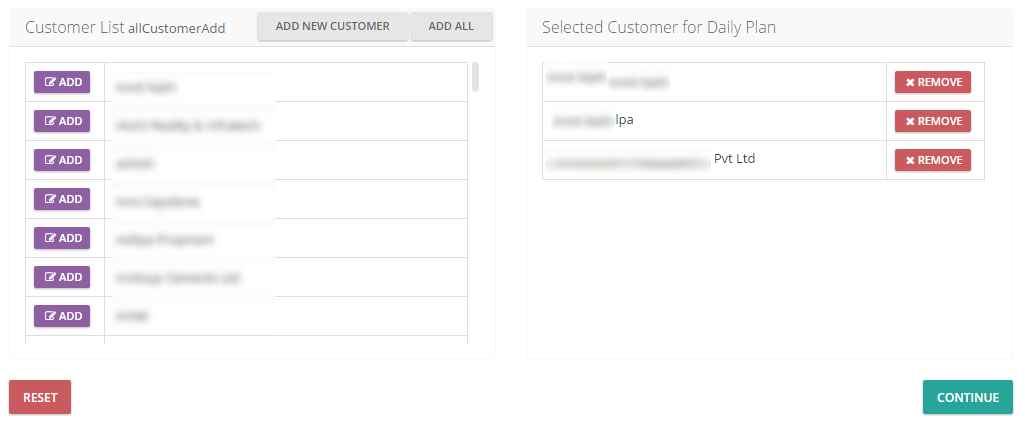This screenshot has height=421, width=1025.
Task: Click edit icon on fourth ADD button
Action: point(50,199)
